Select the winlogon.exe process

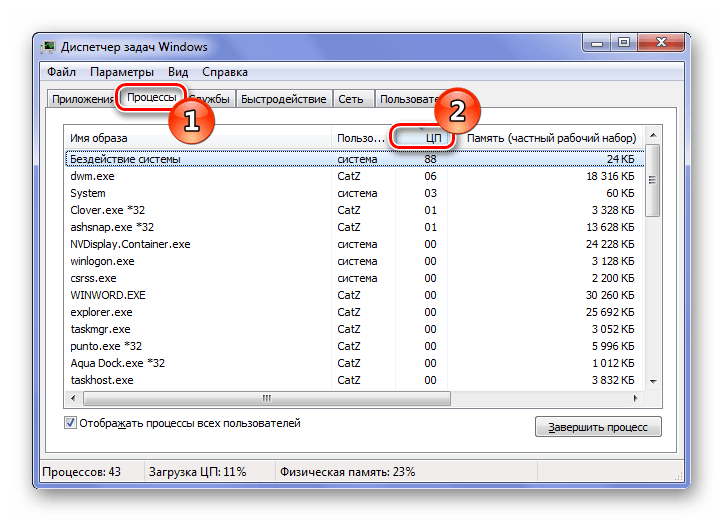355,261
